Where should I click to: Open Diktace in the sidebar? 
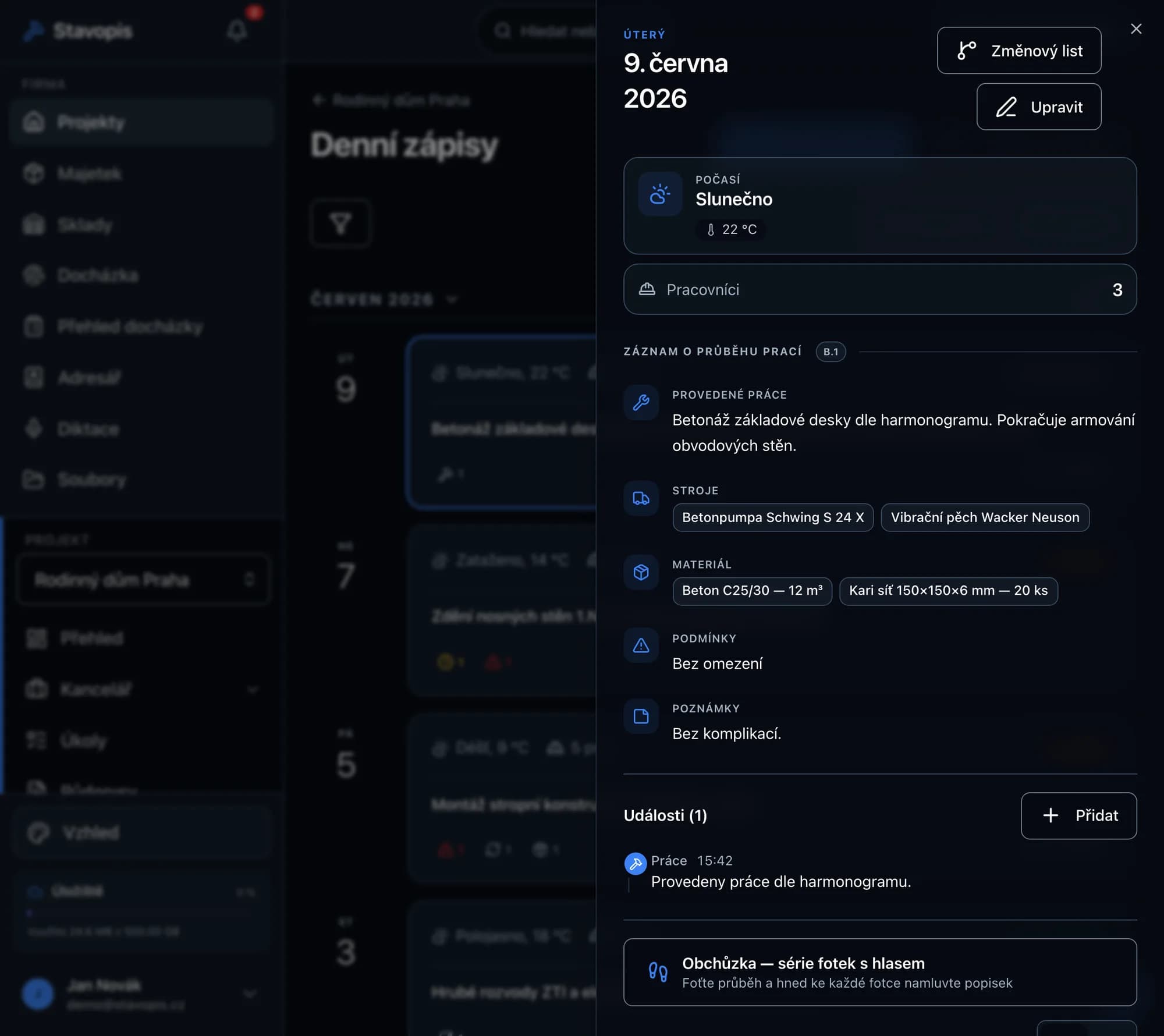pyautogui.click(x=141, y=429)
